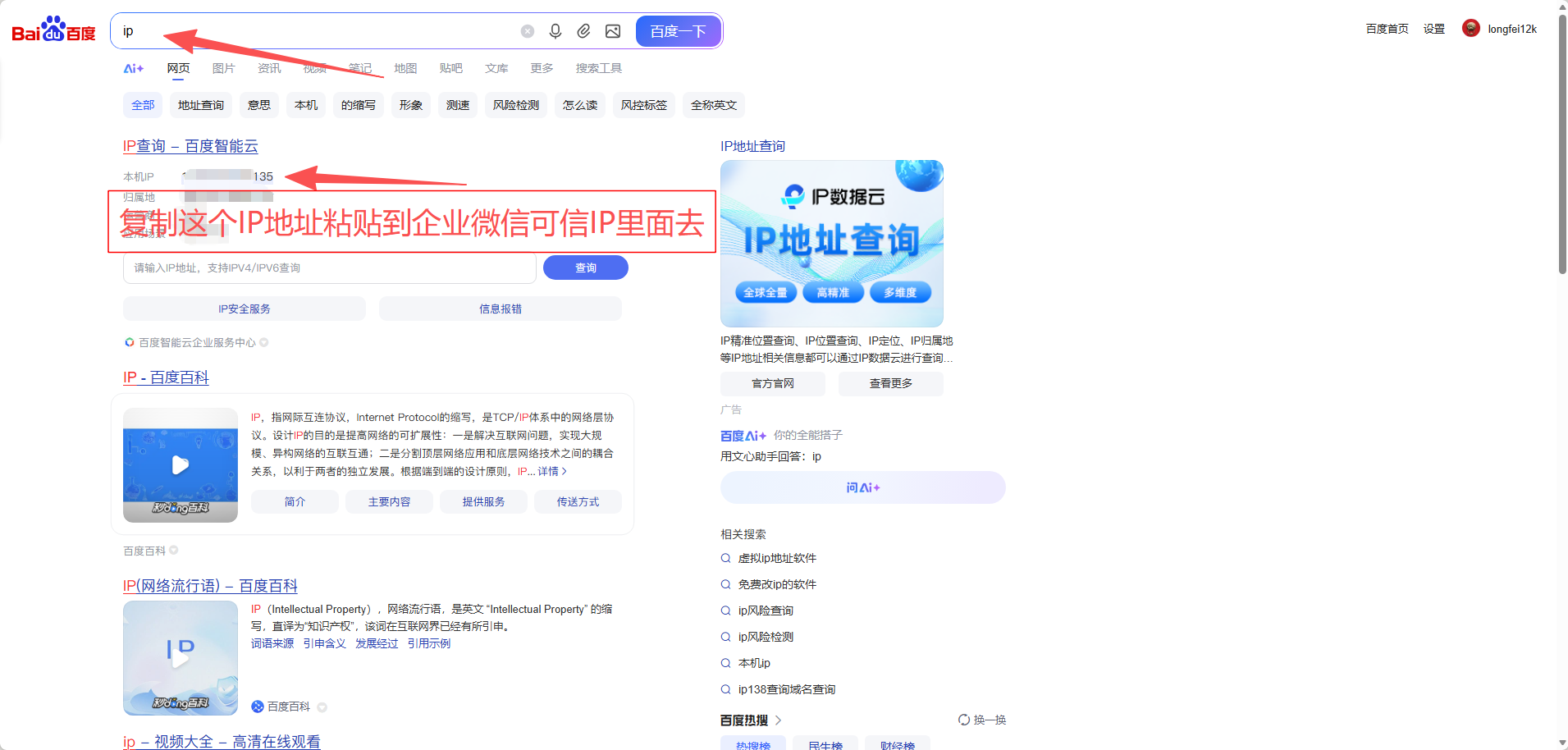Image resolution: width=1568 pixels, height=750 pixels.
Task: Click the 详情 link in Baike summary
Action: tap(552, 471)
